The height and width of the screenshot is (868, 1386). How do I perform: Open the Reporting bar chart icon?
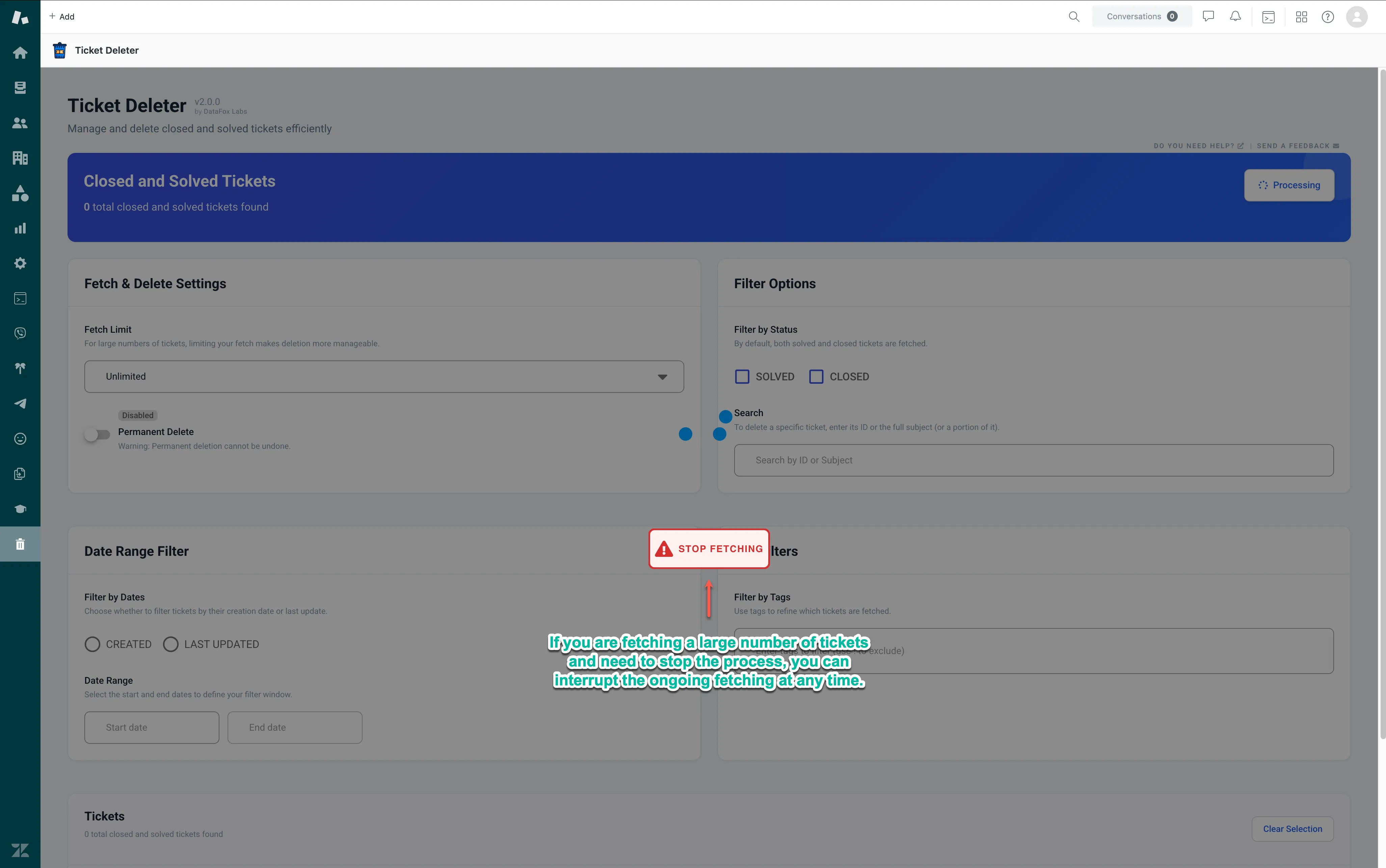click(20, 228)
